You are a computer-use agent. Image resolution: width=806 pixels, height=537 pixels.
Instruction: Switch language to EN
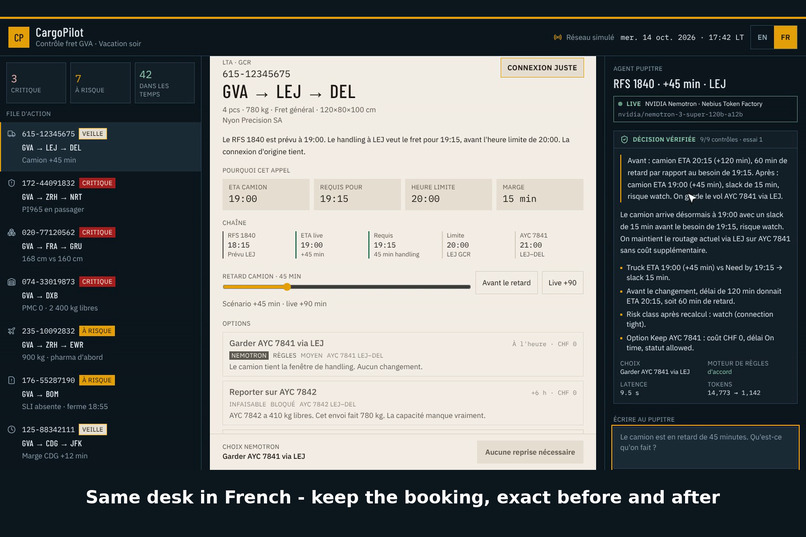point(762,38)
